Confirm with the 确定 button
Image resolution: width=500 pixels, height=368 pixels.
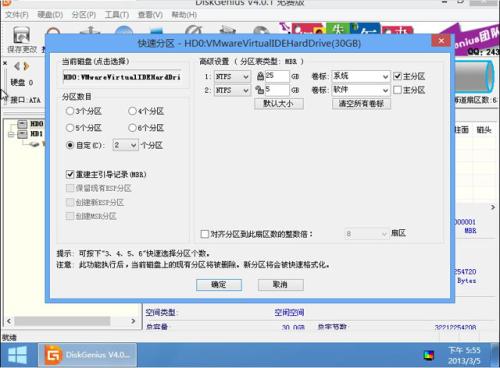click(x=219, y=285)
